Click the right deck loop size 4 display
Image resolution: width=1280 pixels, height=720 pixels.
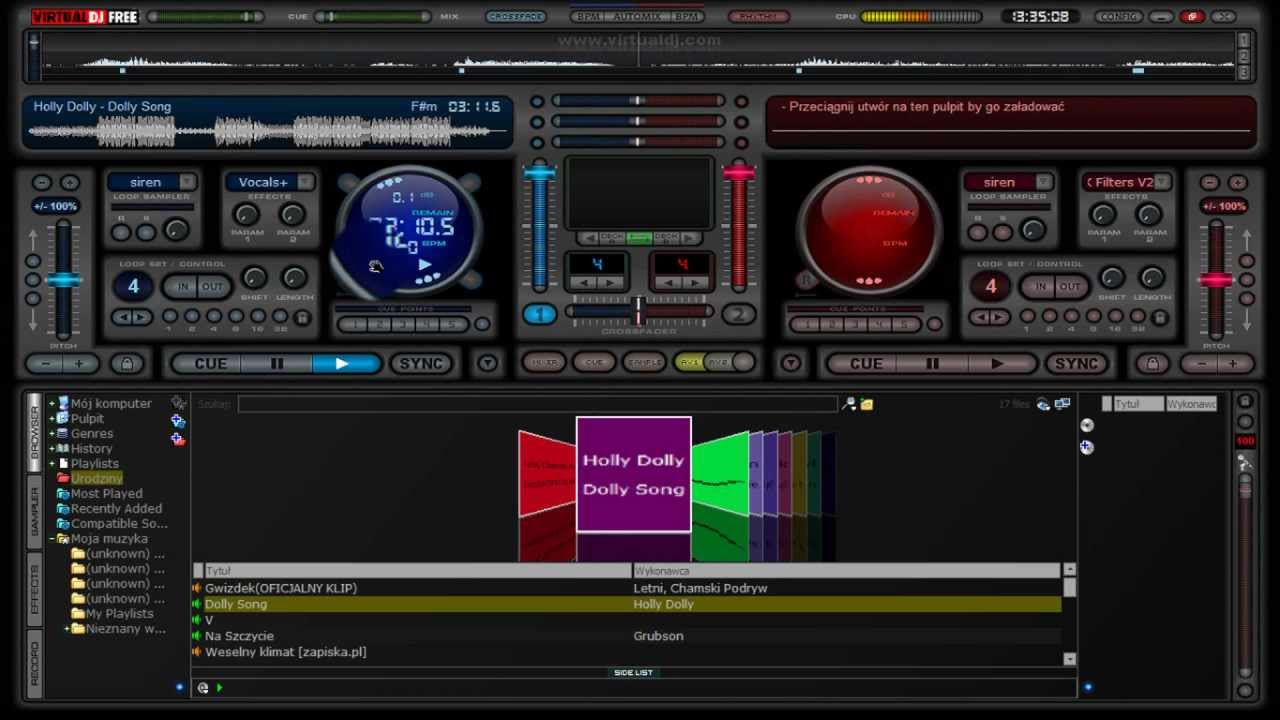point(991,287)
